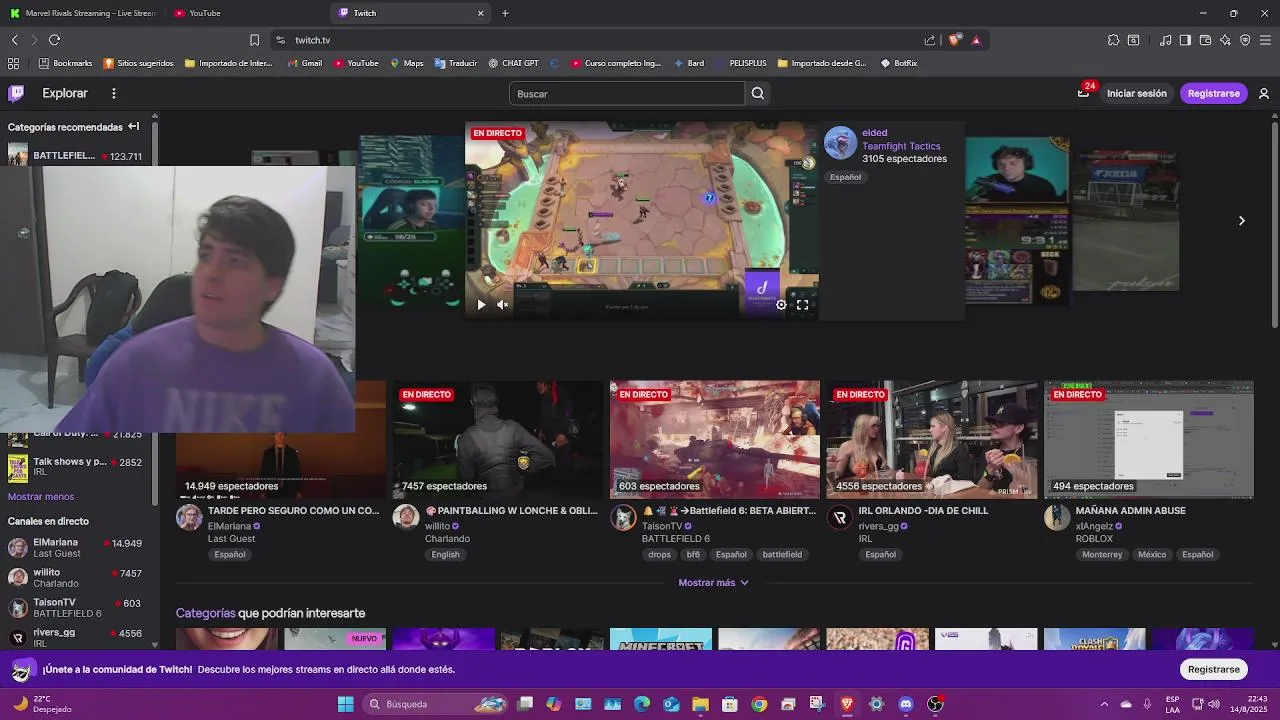
Task: Bookmark this page using the bookmark icon
Action: pos(254,40)
